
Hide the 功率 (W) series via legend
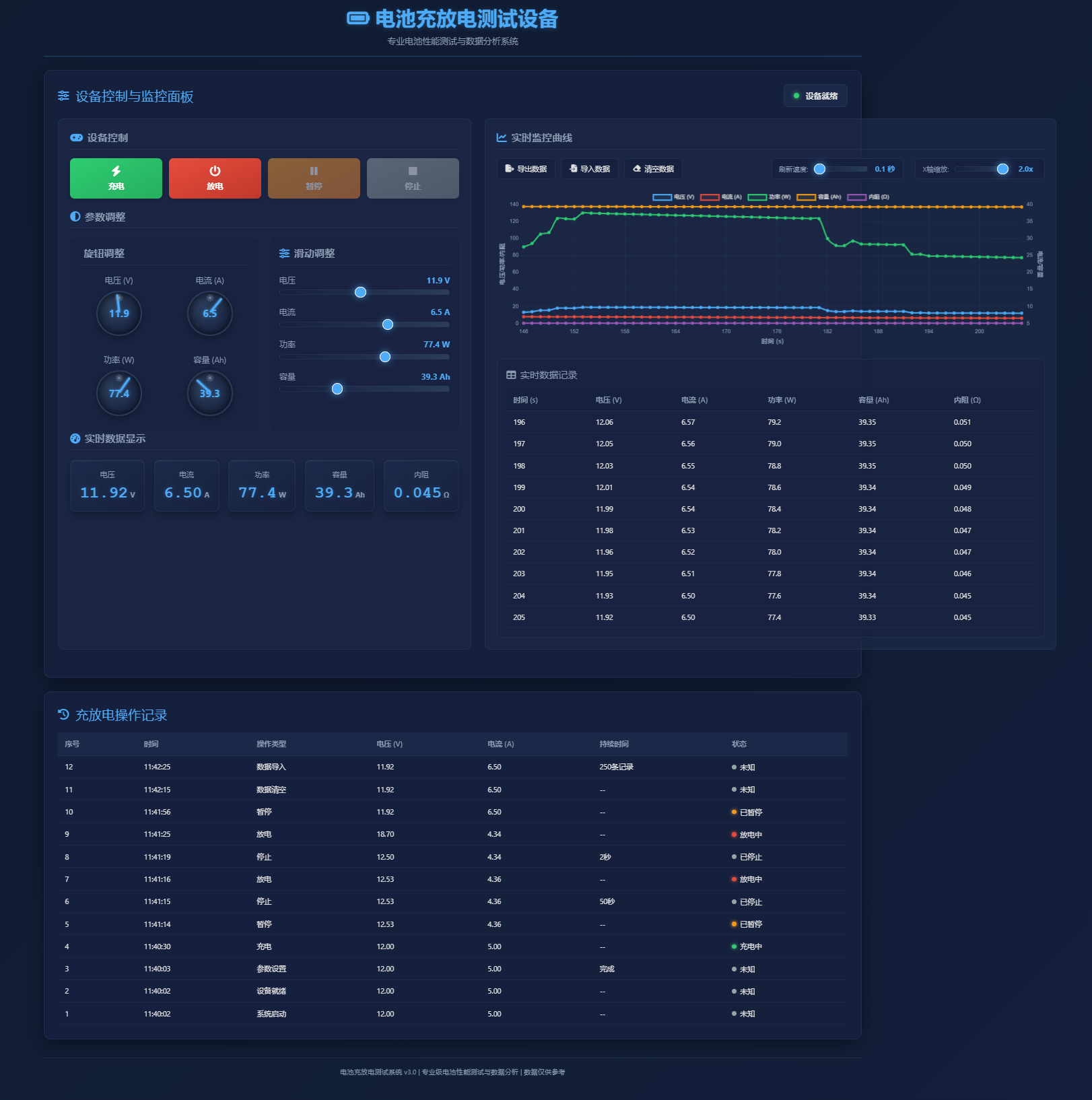point(770,197)
